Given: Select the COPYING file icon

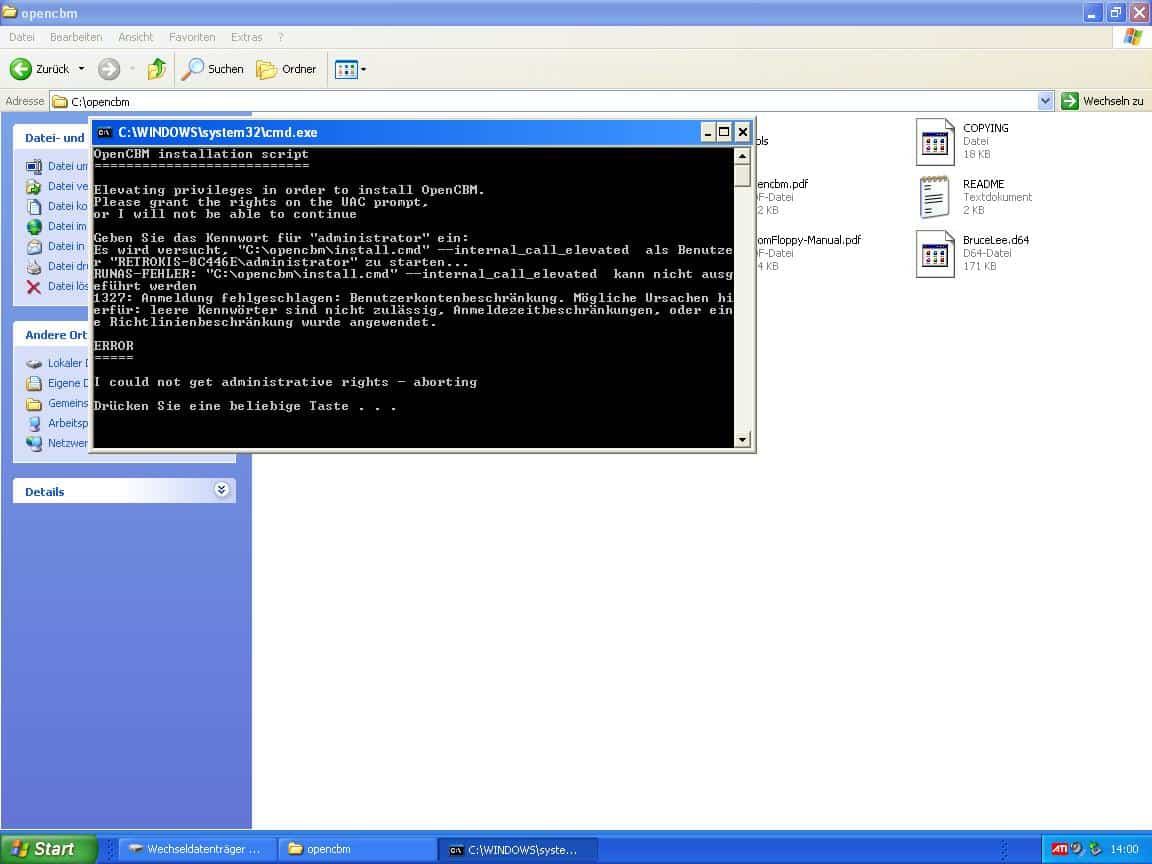Looking at the screenshot, I should [935, 142].
